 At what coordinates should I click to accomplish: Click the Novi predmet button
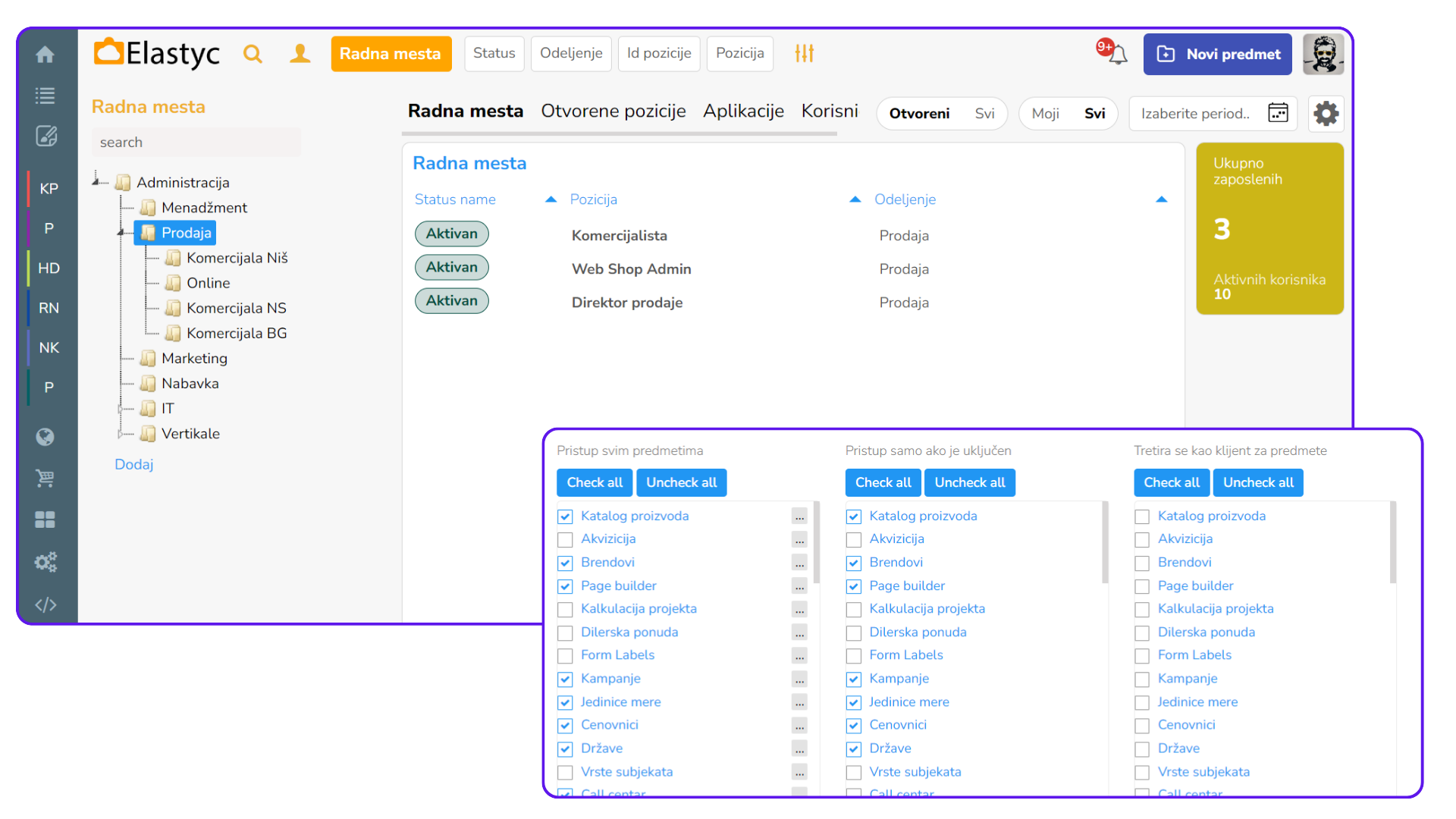[1217, 54]
